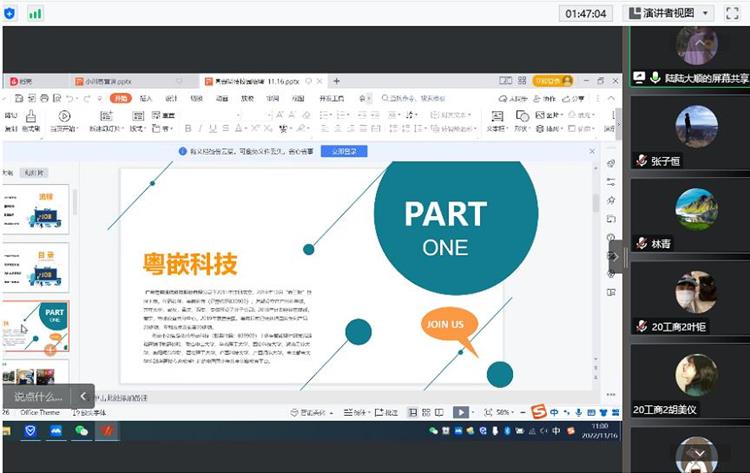Click the meeting security shield icon
This screenshot has height=473, width=750.
click(10, 13)
